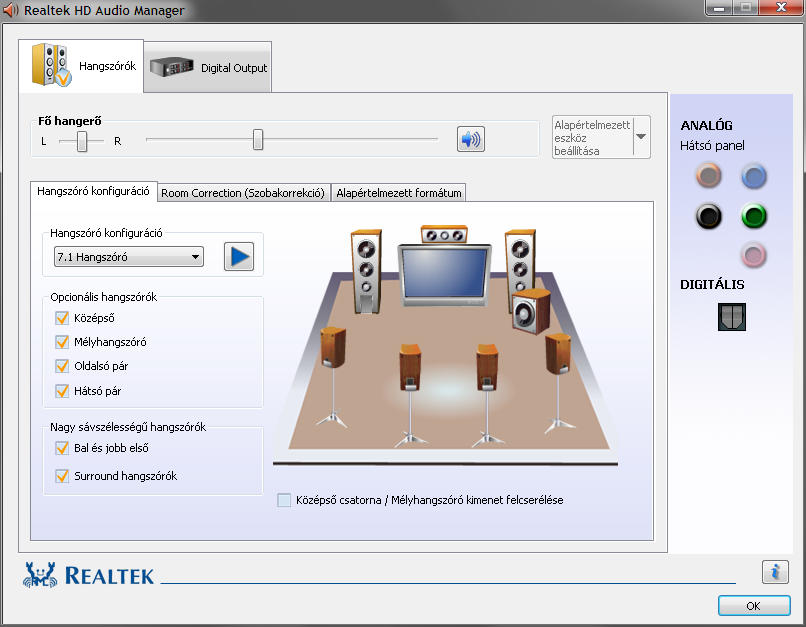Confirm with the OK button
Viewport: 806px width, 627px height.
pos(754,605)
